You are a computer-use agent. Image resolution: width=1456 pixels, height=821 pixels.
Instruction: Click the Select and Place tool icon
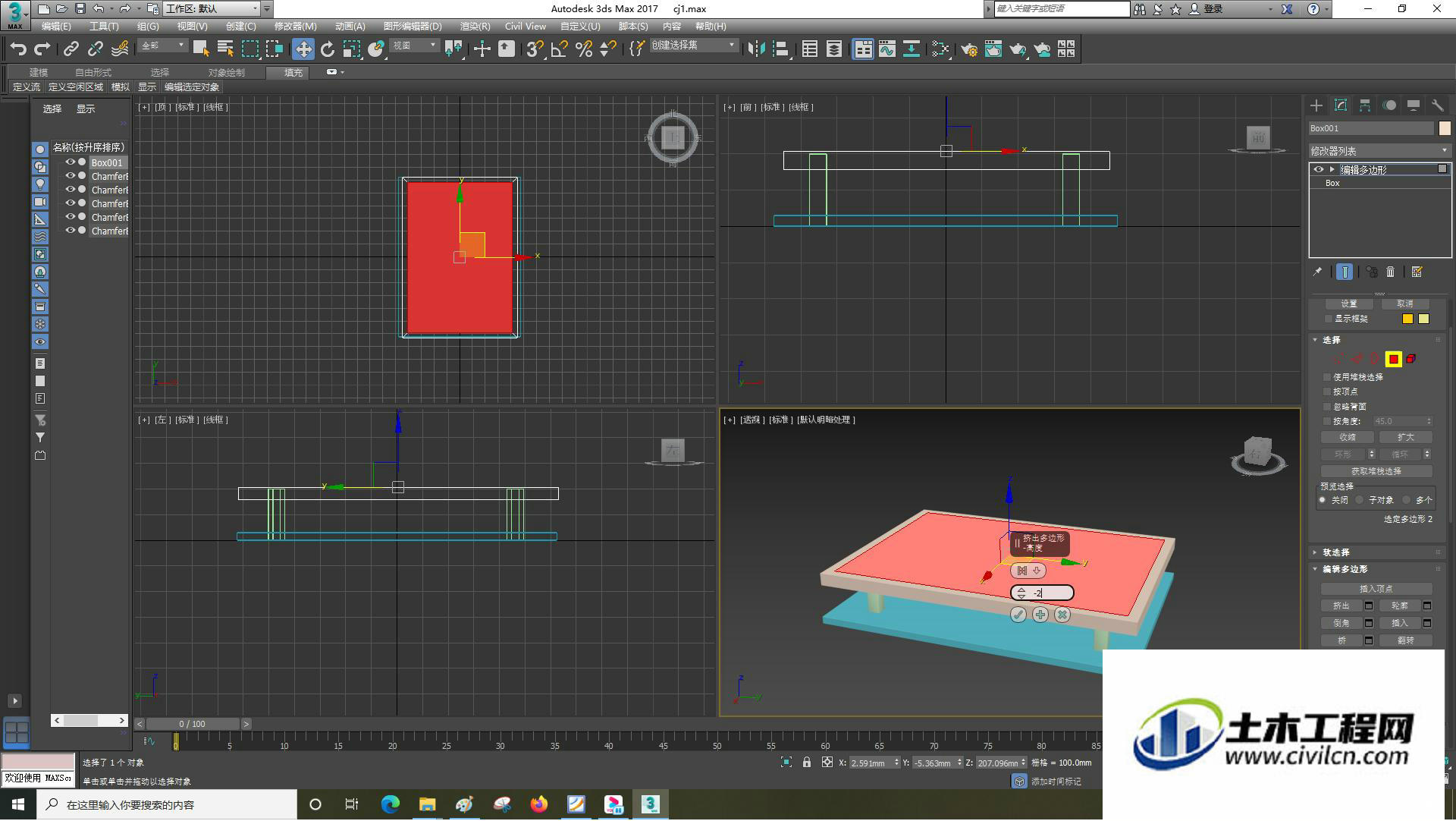376,49
